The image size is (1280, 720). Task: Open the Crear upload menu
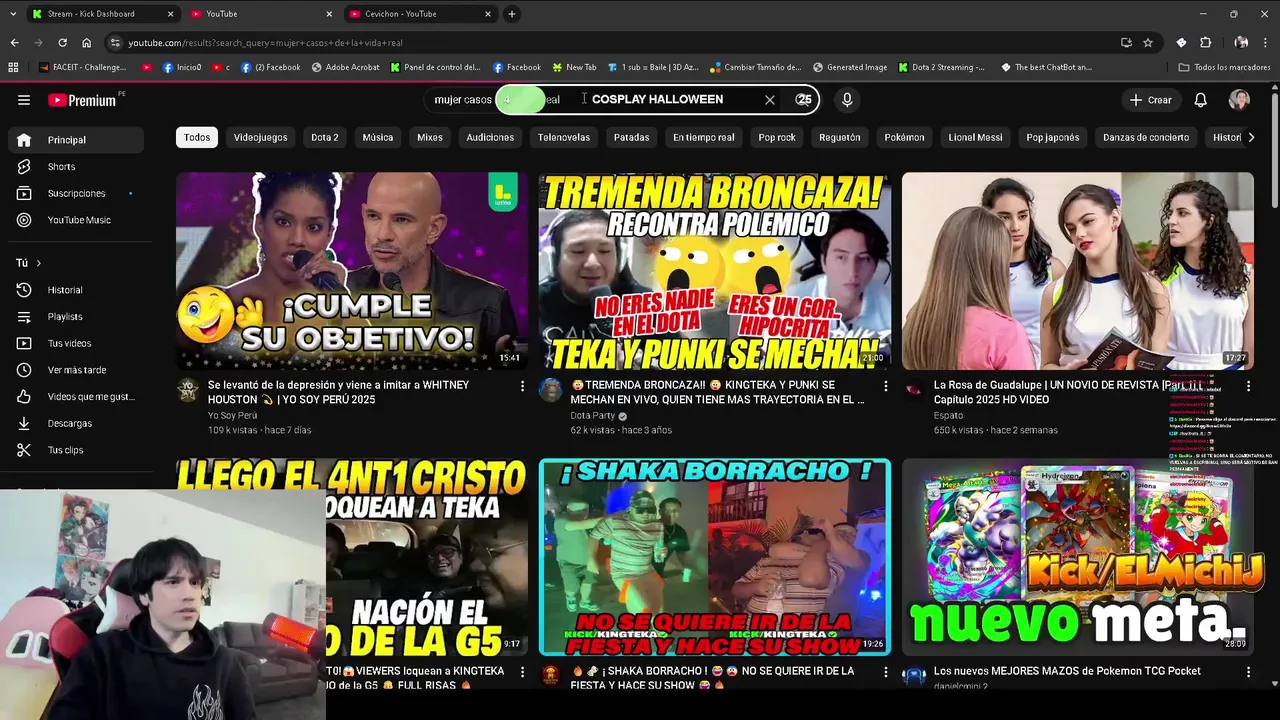pyautogui.click(x=1150, y=100)
